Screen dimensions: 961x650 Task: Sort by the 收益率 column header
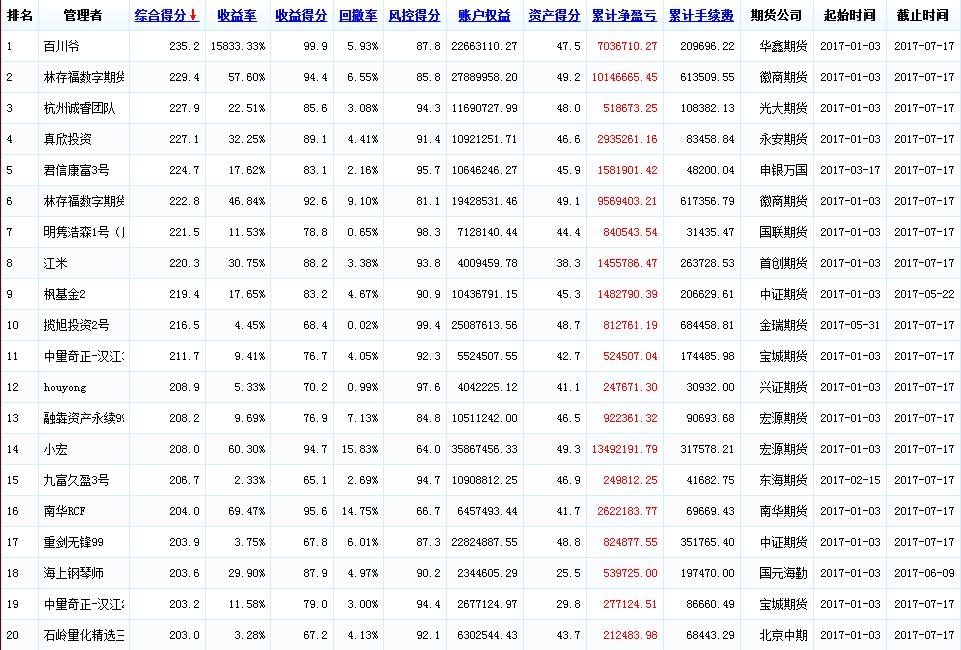click(237, 15)
